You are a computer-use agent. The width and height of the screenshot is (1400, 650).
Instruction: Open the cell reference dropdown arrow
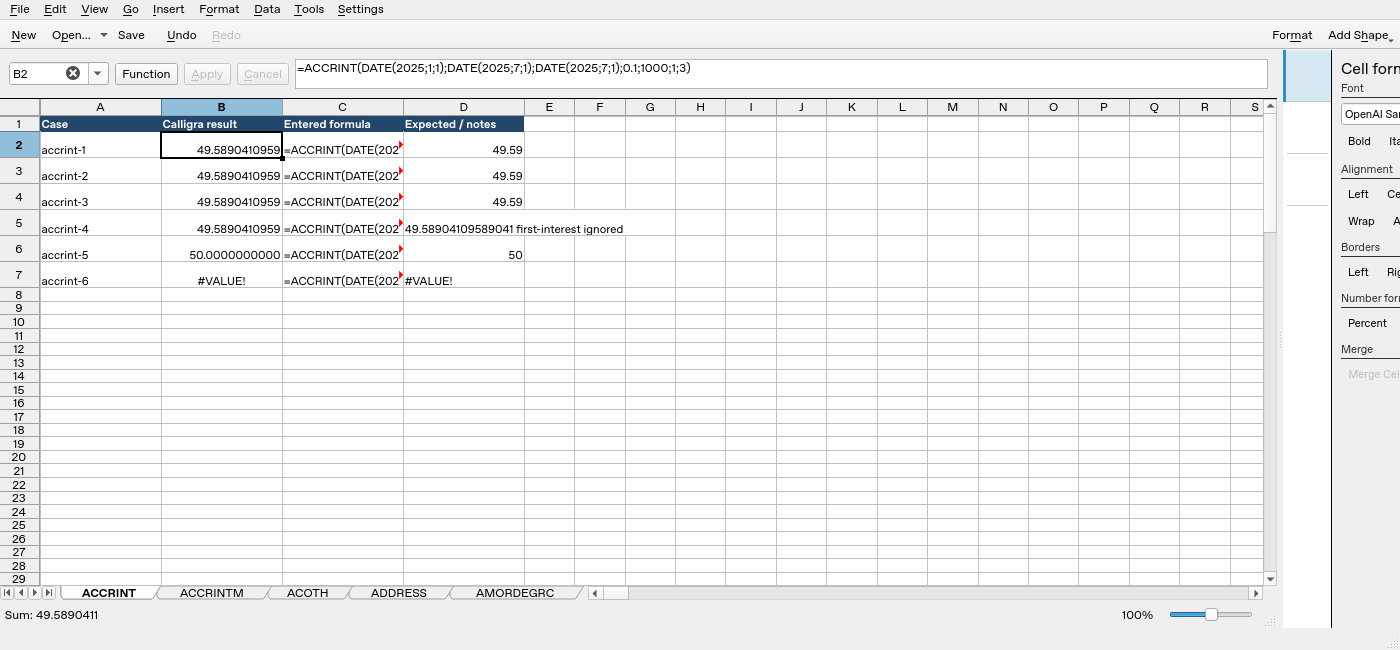pos(98,73)
